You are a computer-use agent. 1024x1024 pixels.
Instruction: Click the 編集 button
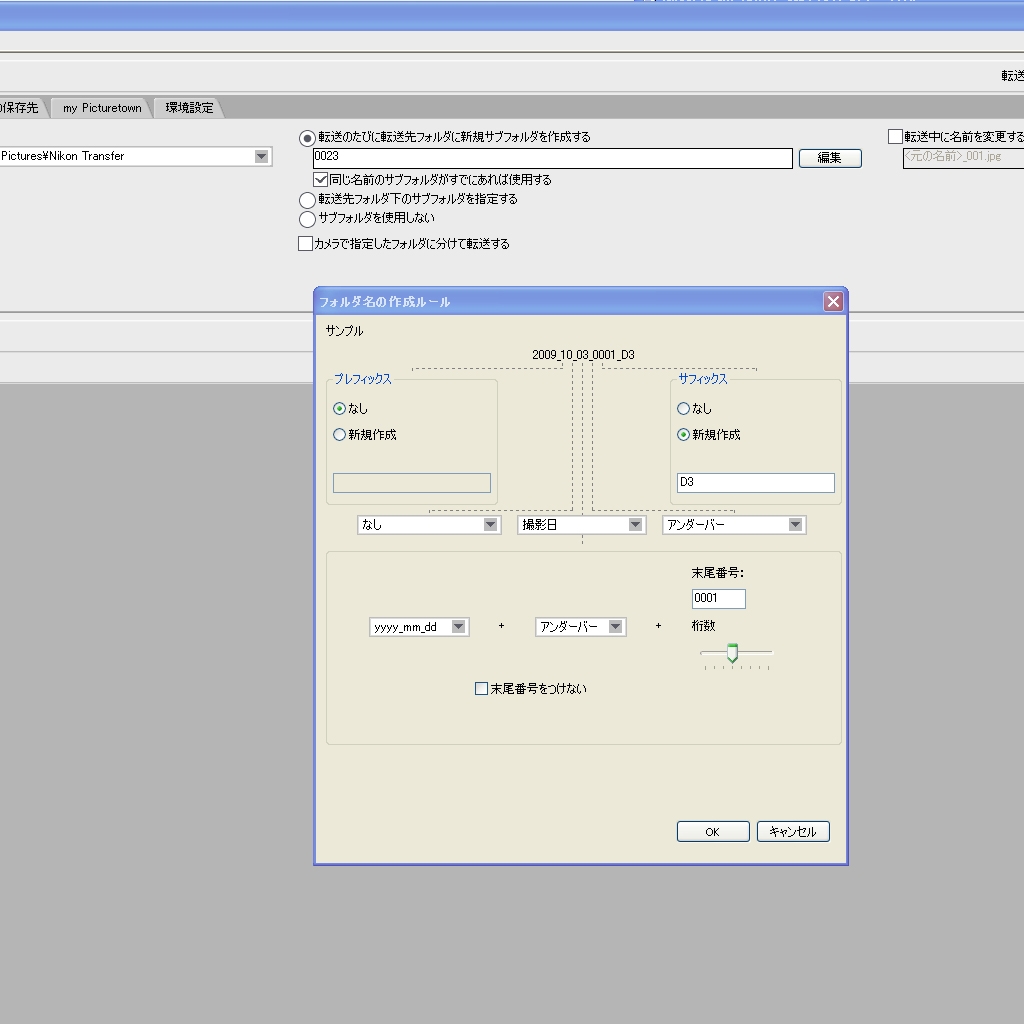click(x=829, y=158)
